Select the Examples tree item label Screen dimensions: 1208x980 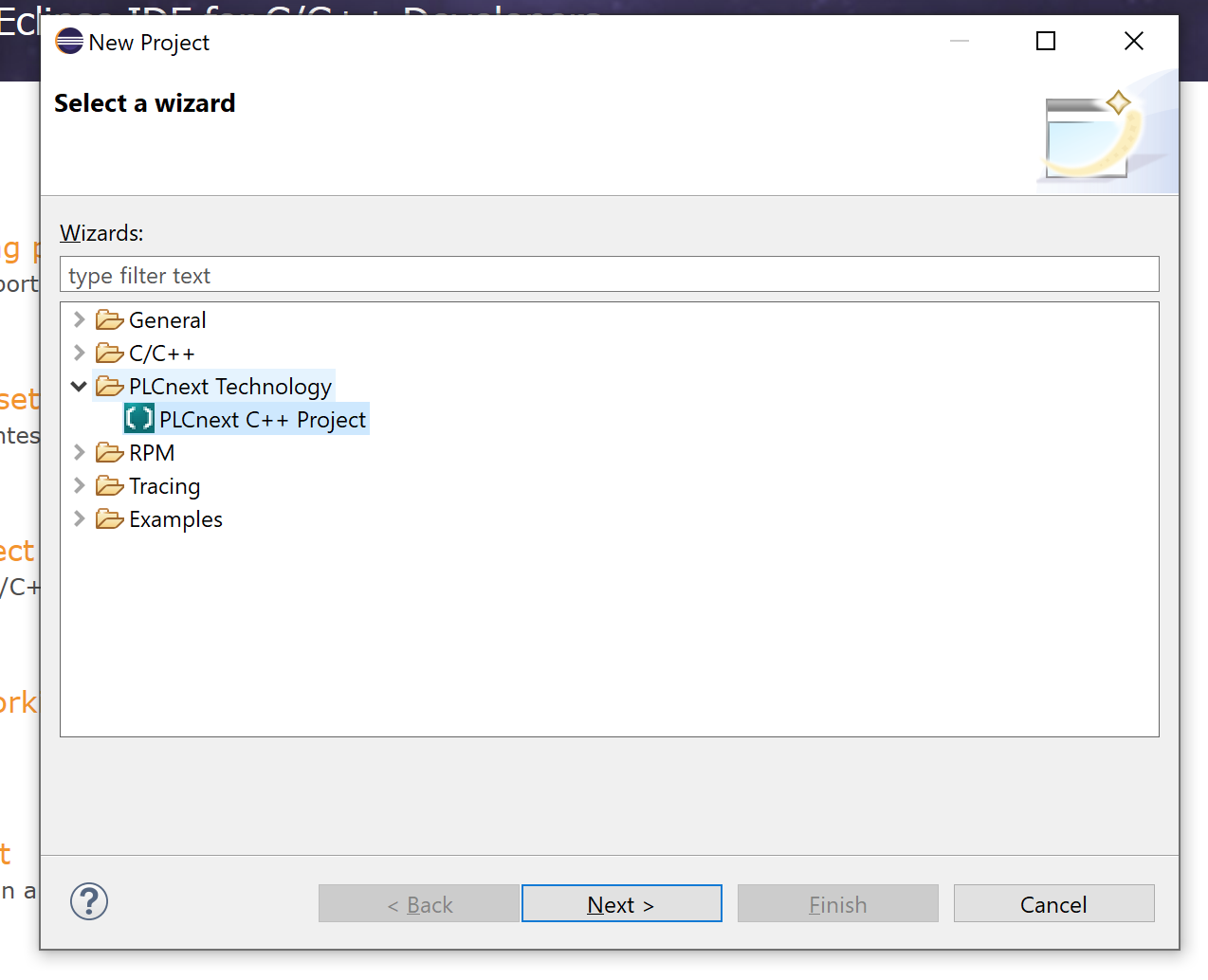(x=176, y=519)
